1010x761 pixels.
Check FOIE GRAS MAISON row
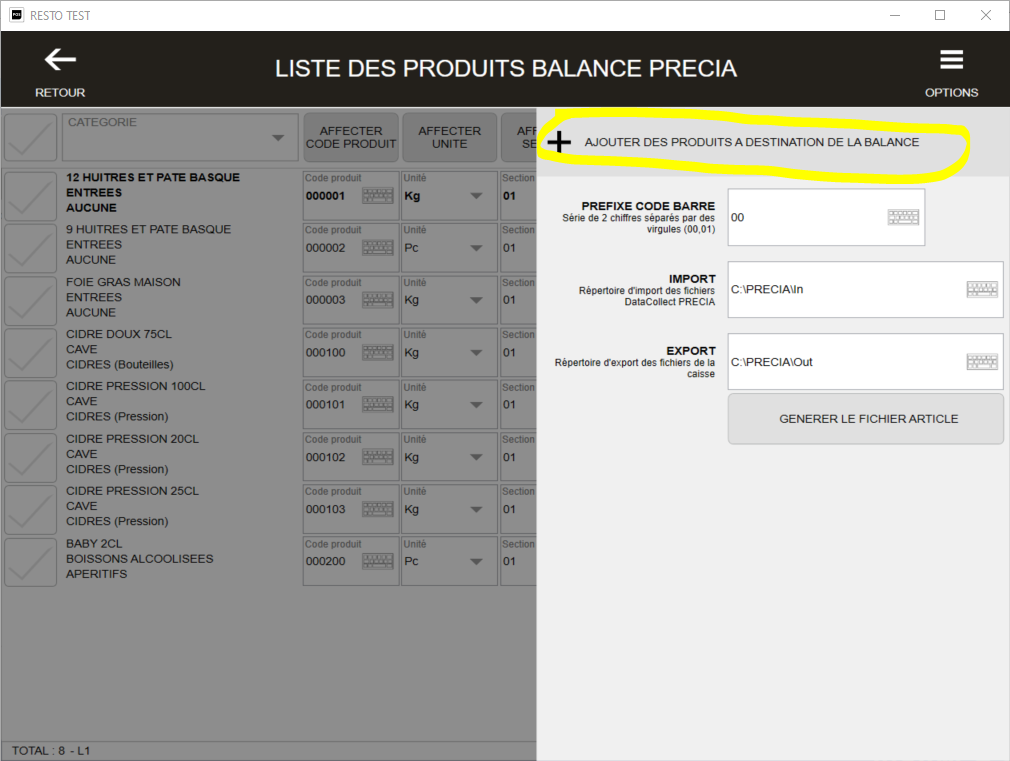(30, 300)
